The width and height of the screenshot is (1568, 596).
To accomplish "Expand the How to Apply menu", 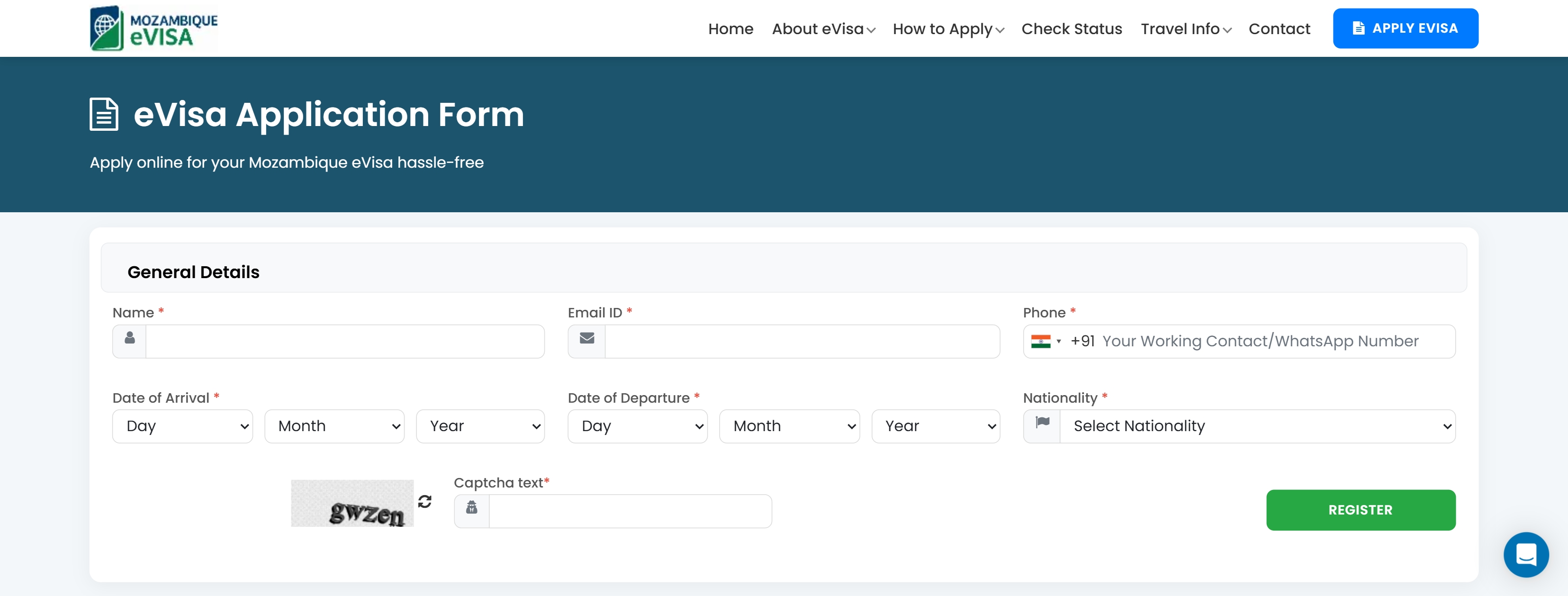I will coord(948,28).
